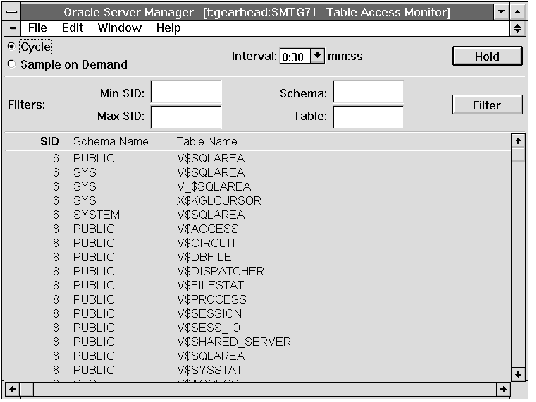
Task: Select the V$SESSION table row
Action: click(x=258, y=313)
